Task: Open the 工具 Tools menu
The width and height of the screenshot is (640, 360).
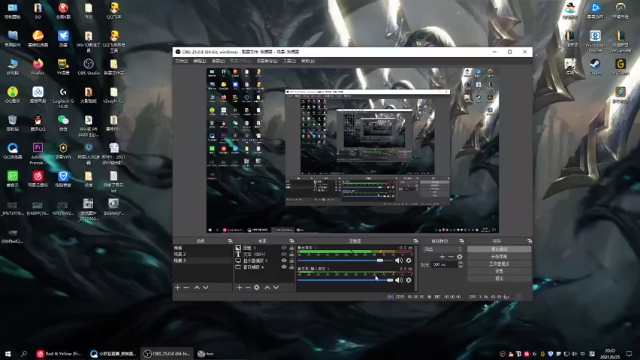Action: coord(289,61)
